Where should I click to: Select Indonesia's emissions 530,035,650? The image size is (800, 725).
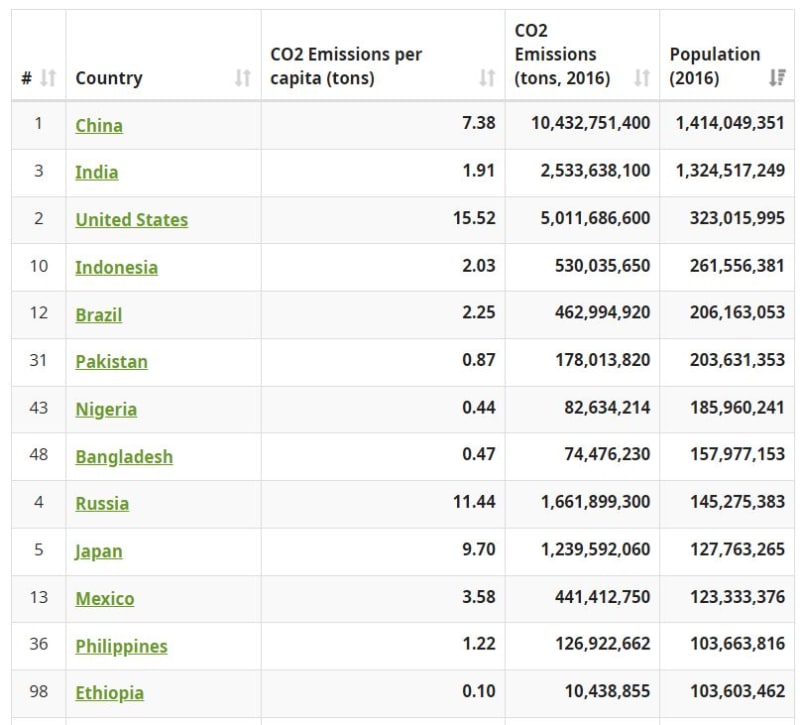tap(603, 266)
